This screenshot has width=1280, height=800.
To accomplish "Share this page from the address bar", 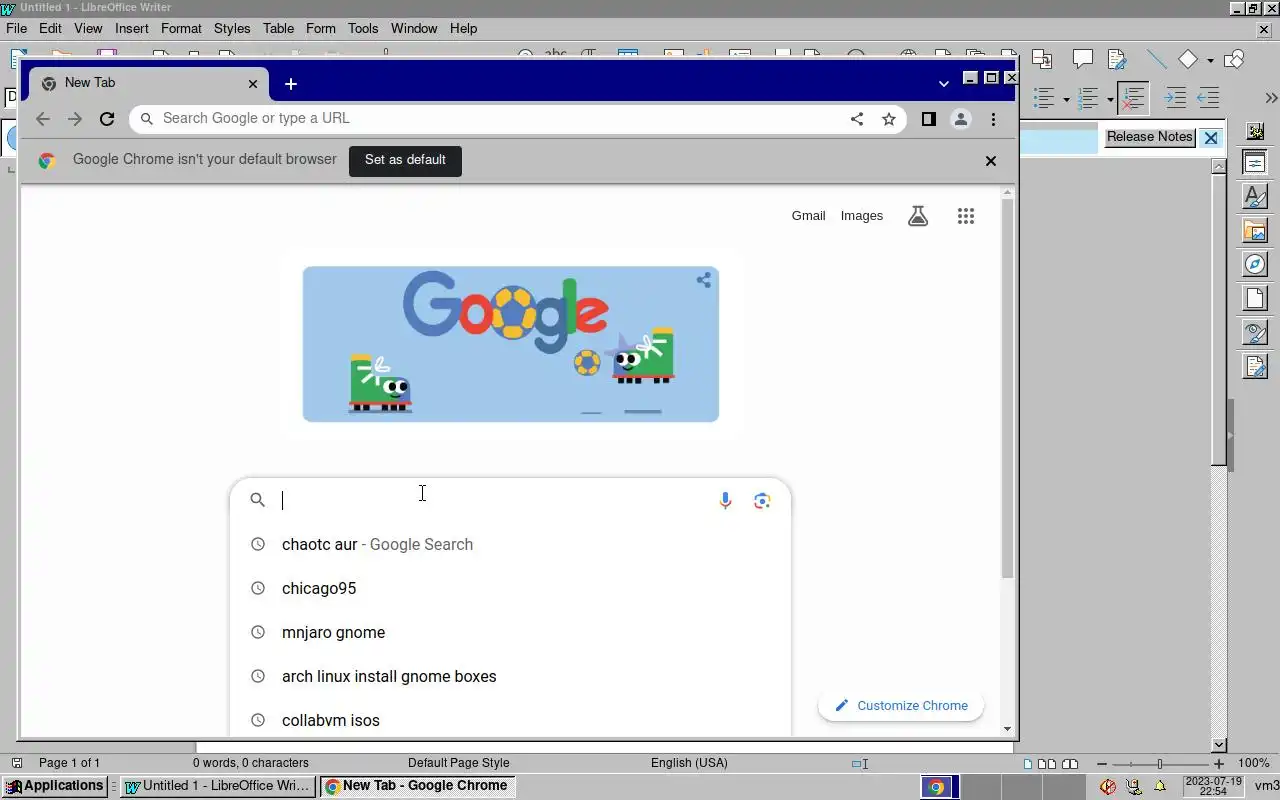I will click(857, 119).
